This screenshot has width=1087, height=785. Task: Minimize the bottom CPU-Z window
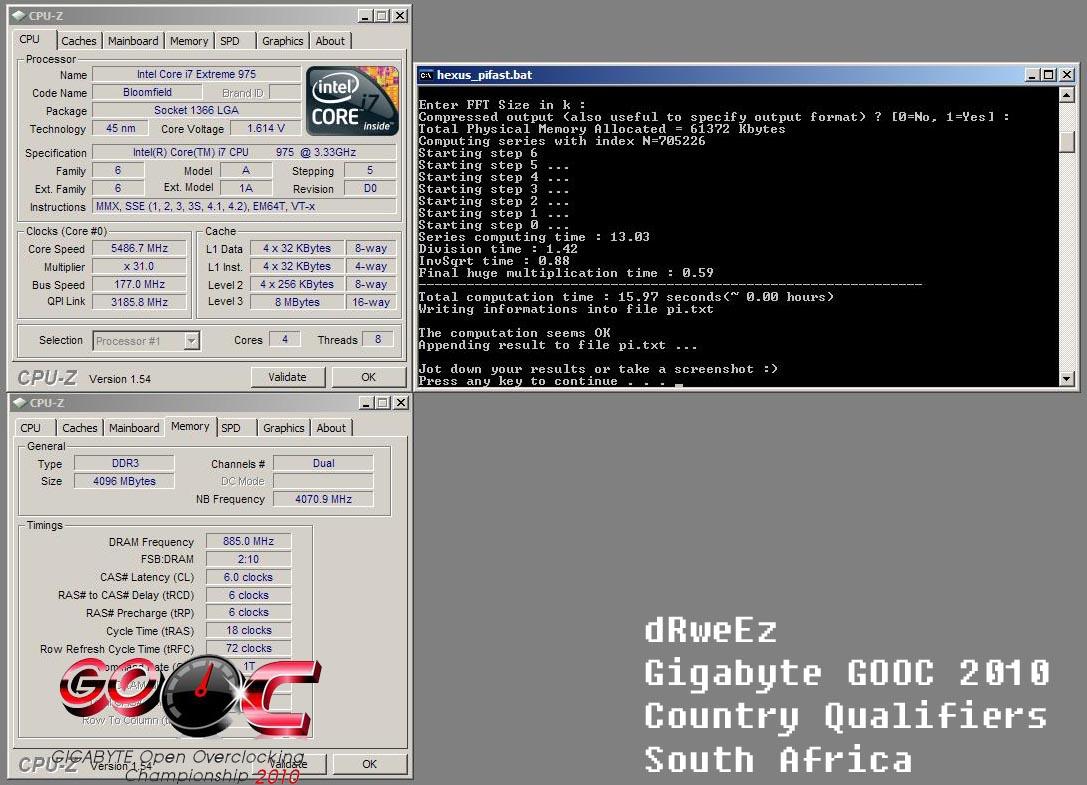point(366,402)
